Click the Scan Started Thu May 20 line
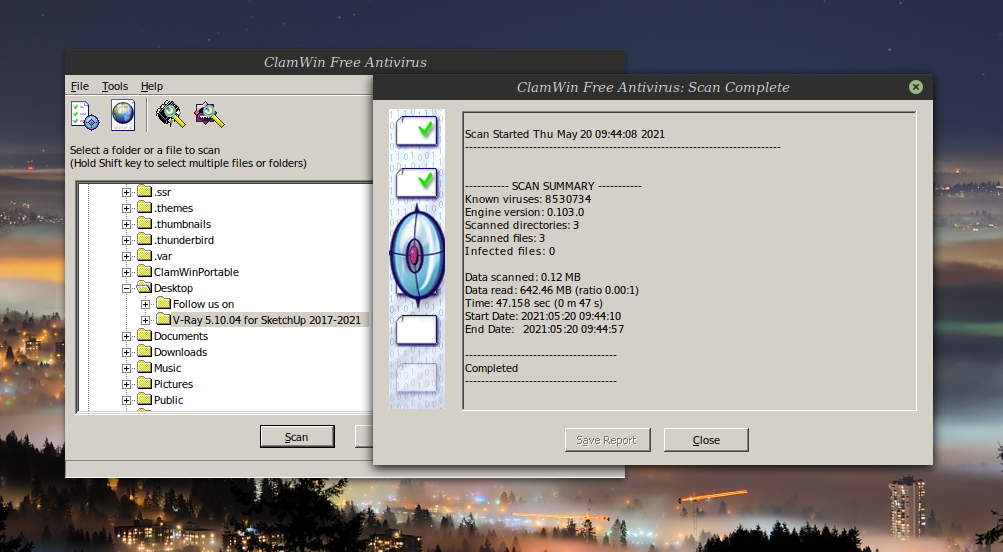Viewport: 1003px width, 552px height. (565, 134)
